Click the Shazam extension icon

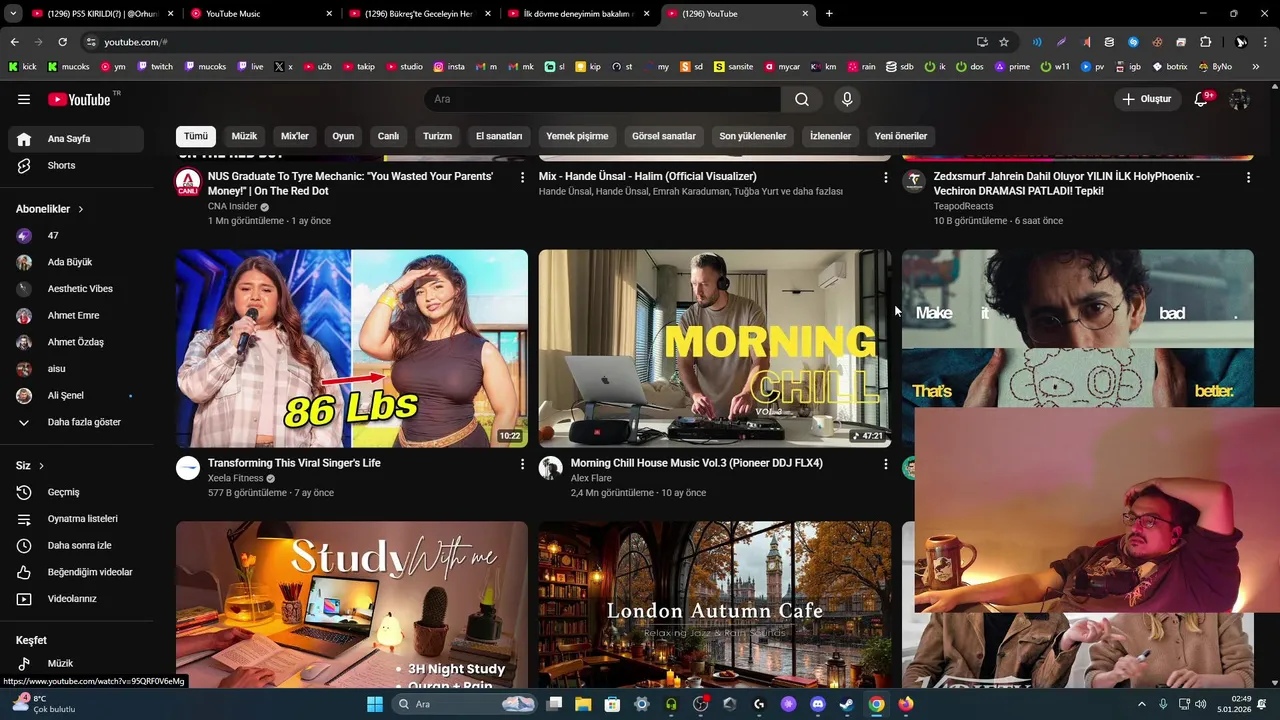tap(1133, 42)
